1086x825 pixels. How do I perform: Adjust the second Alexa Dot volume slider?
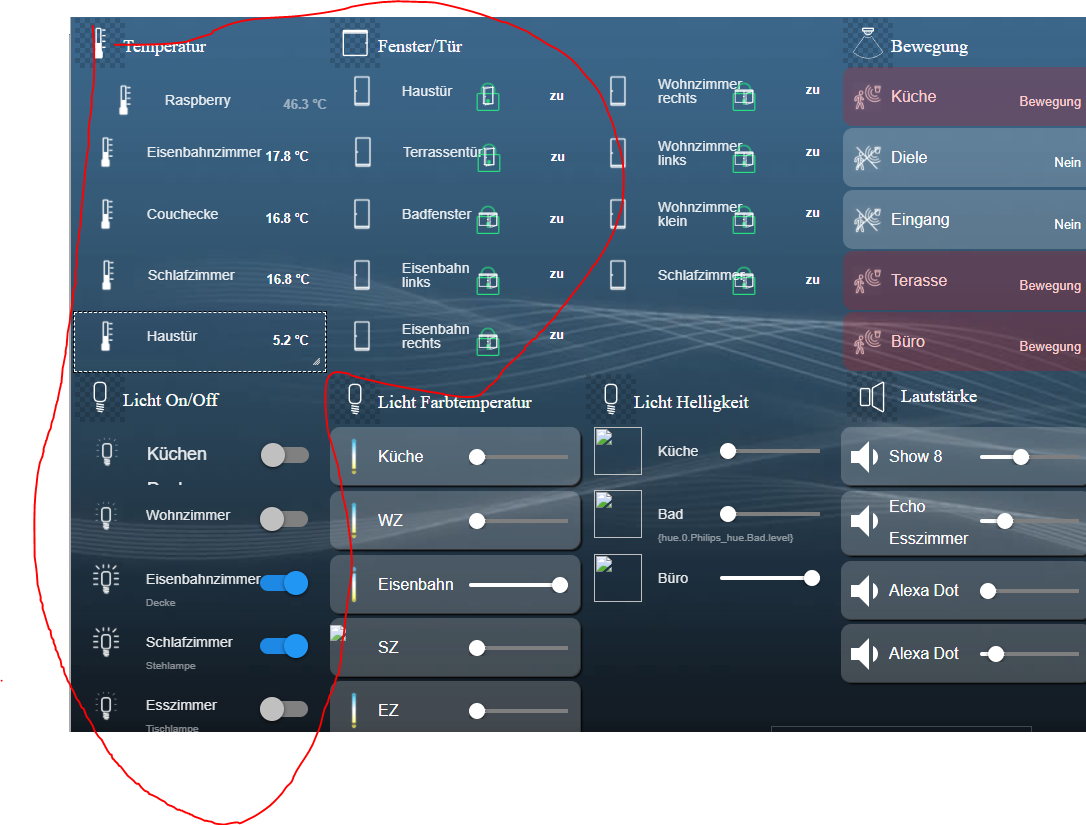[1030, 654]
